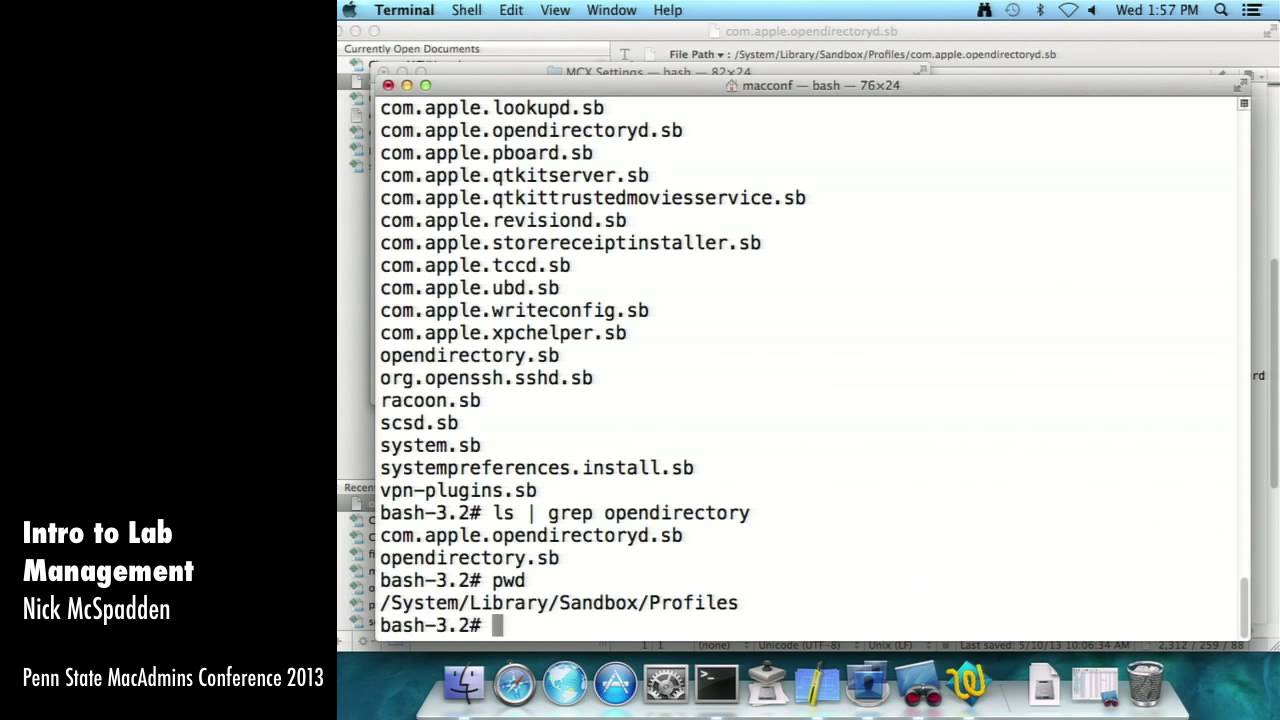Screen dimensions: 1280x720
Task: Click first com.apple.opendirectoryd.sb listing line
Action: coord(531,130)
